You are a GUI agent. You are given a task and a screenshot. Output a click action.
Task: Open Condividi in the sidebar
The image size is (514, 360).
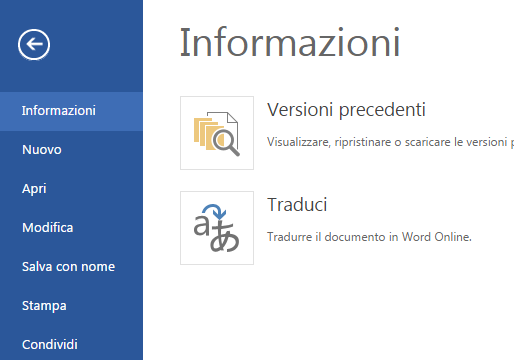[71, 344]
